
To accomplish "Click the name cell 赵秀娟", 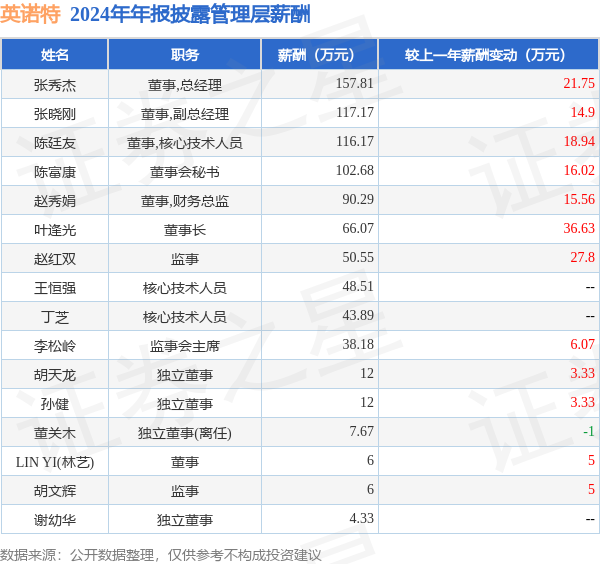I will coord(55,200).
